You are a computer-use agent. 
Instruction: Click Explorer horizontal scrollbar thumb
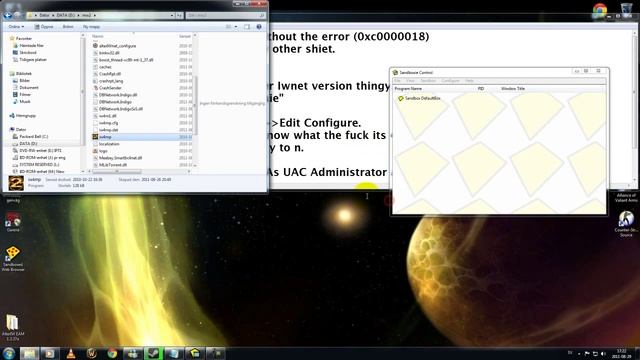click(x=116, y=171)
